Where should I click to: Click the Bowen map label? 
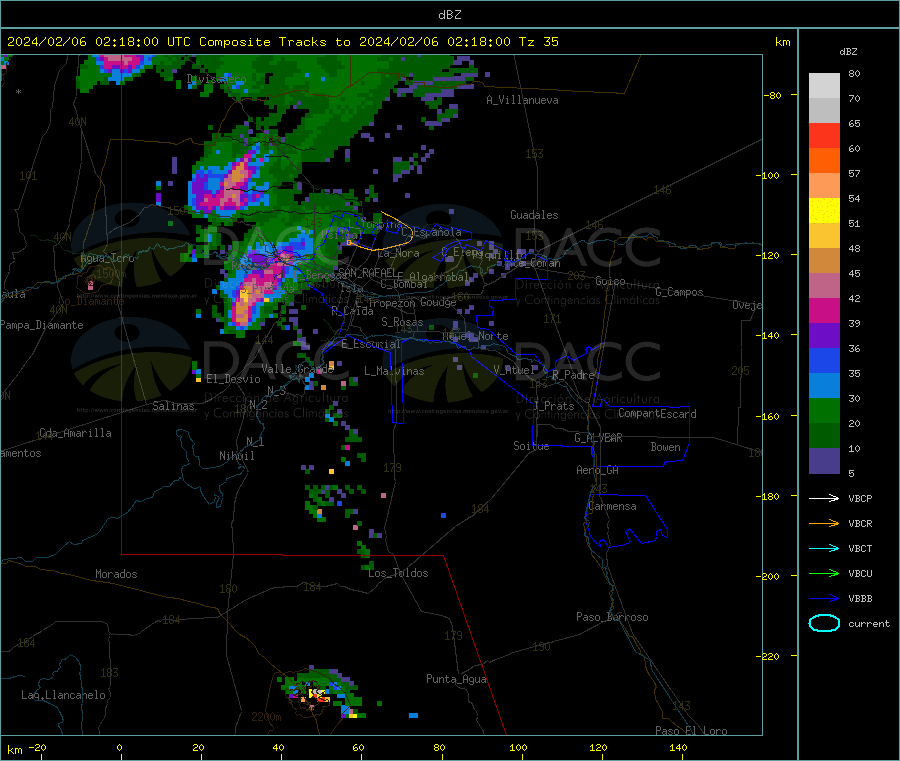665,447
